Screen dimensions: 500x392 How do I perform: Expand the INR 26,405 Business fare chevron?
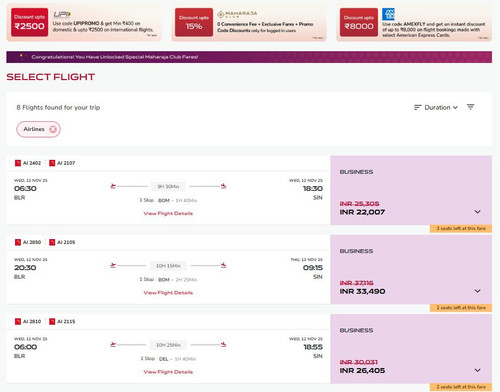(477, 370)
